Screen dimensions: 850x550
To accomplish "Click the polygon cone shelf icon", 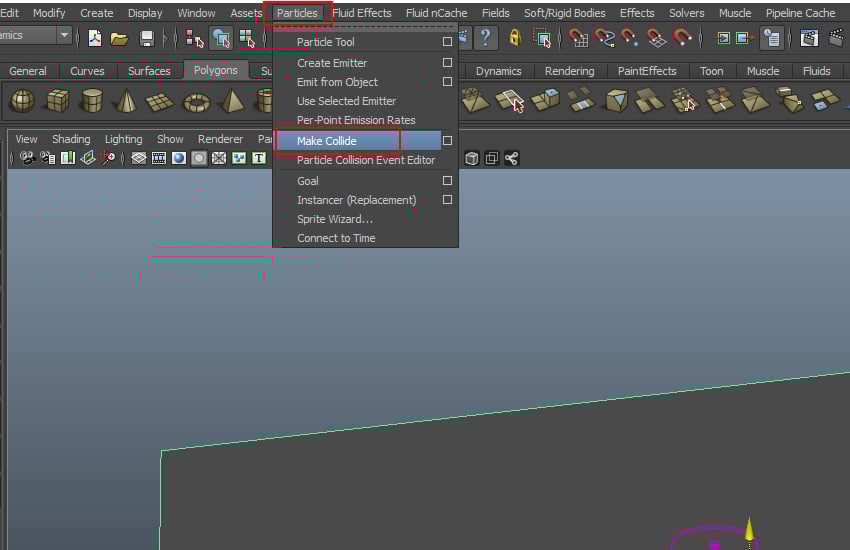I will (125, 101).
